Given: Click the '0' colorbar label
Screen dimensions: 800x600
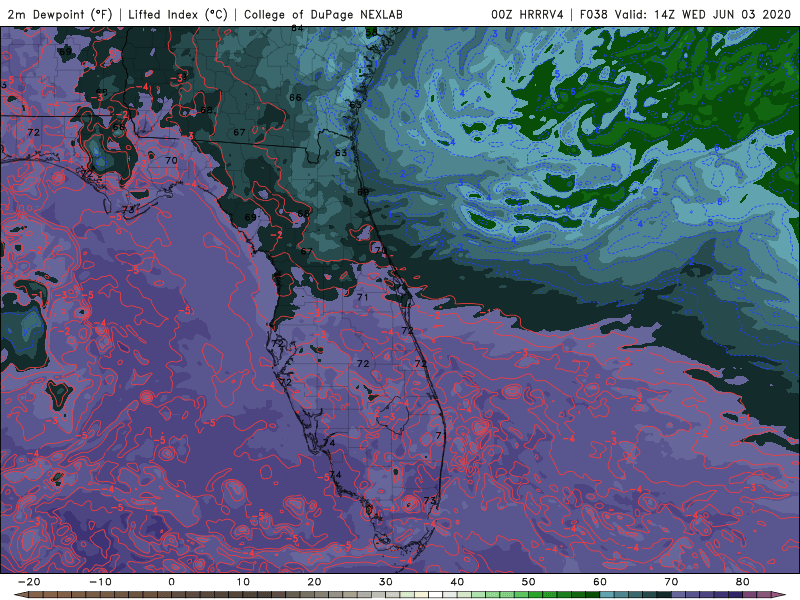Looking at the screenshot, I should click(x=171, y=582).
